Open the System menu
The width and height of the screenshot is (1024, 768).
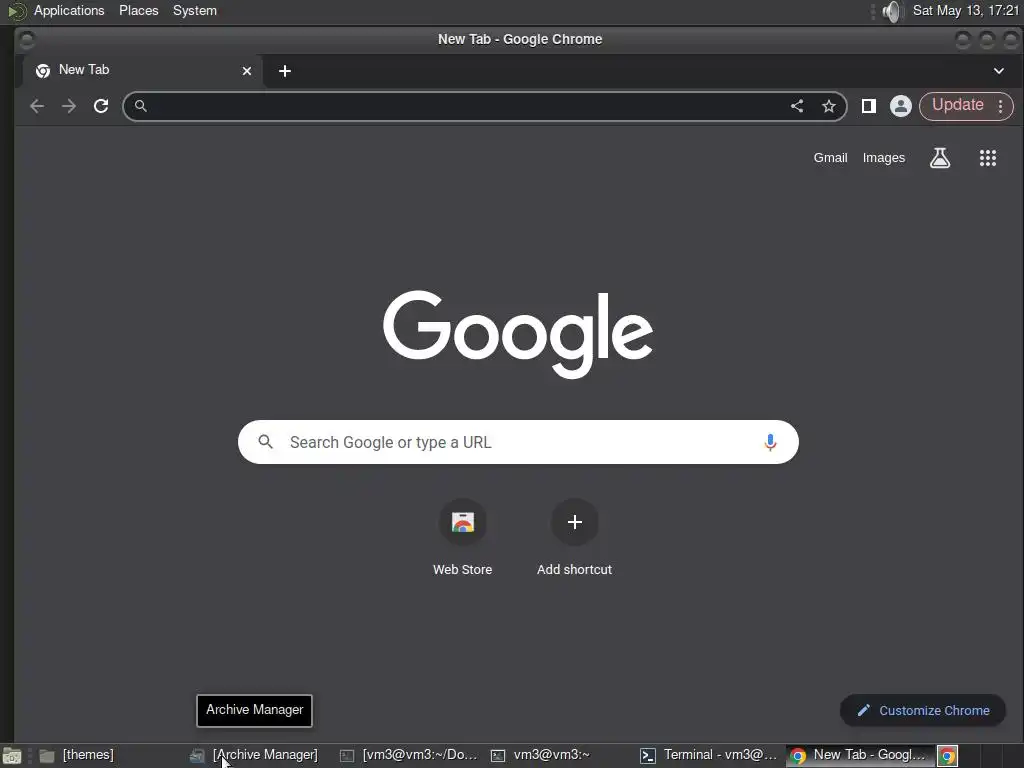point(195,10)
